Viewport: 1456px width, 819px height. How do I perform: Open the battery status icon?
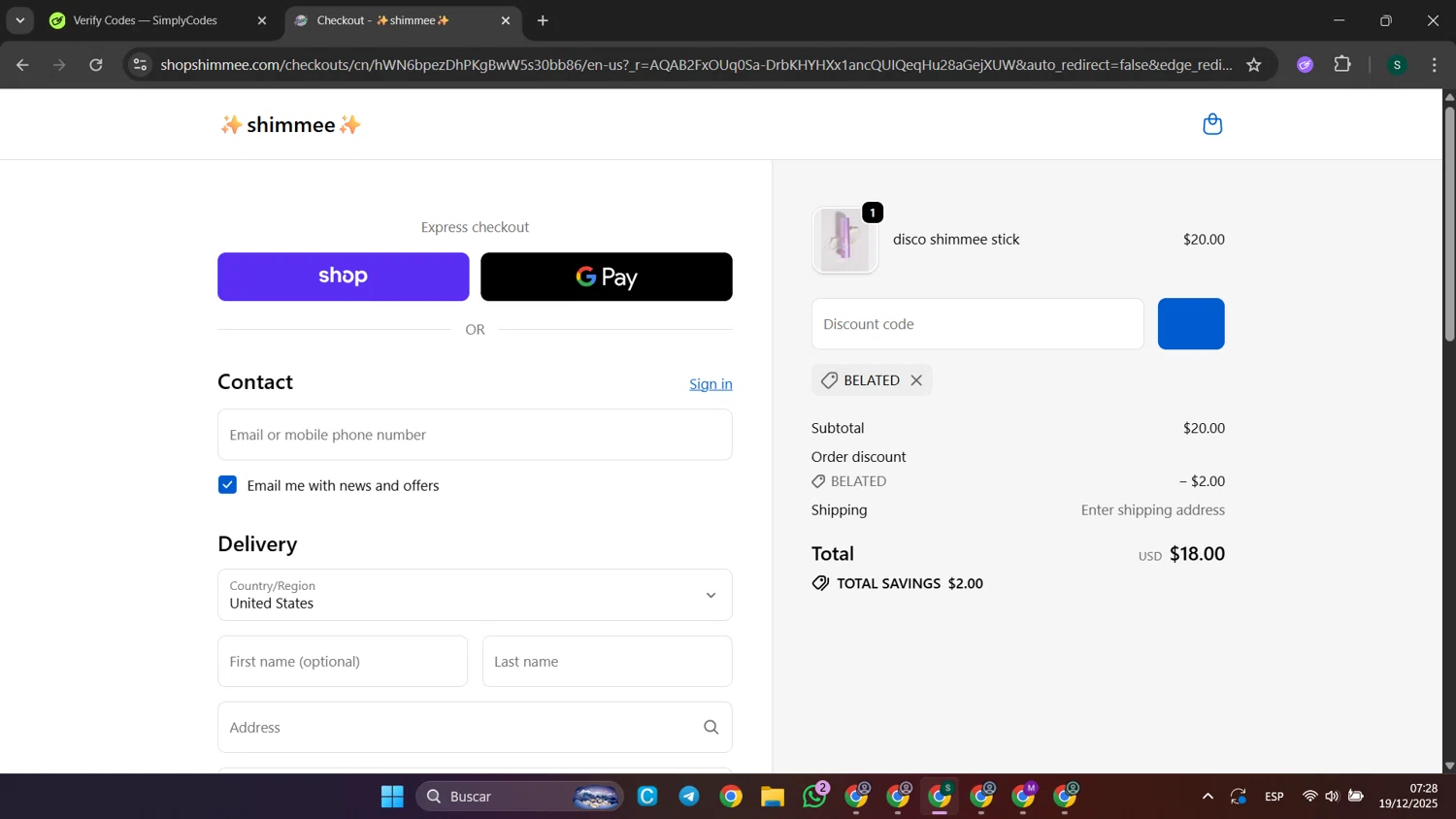pos(1356,797)
